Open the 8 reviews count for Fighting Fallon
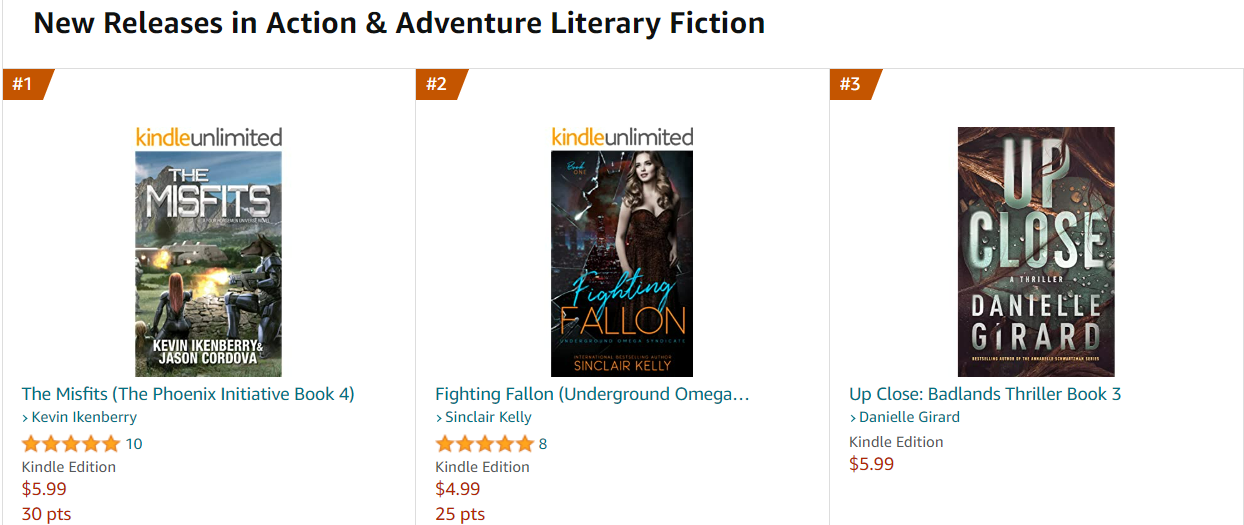This screenshot has height=525, width=1244. [543, 444]
